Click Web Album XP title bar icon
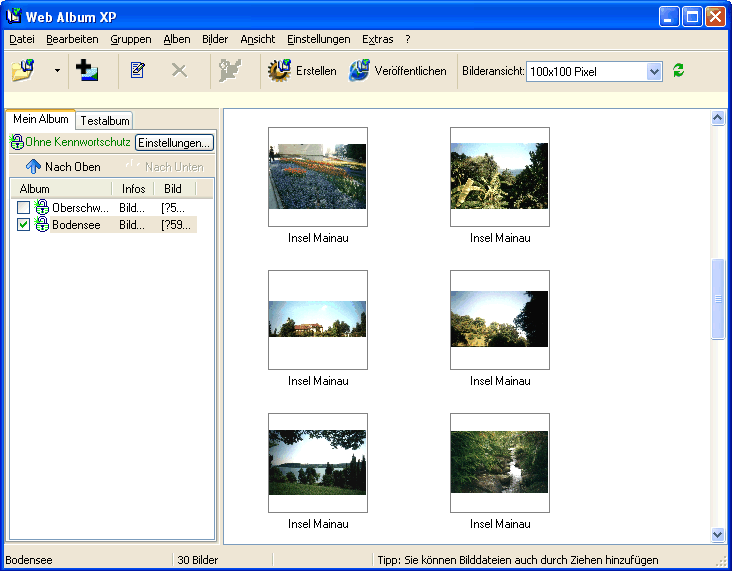This screenshot has width=732, height=571. click(14, 16)
